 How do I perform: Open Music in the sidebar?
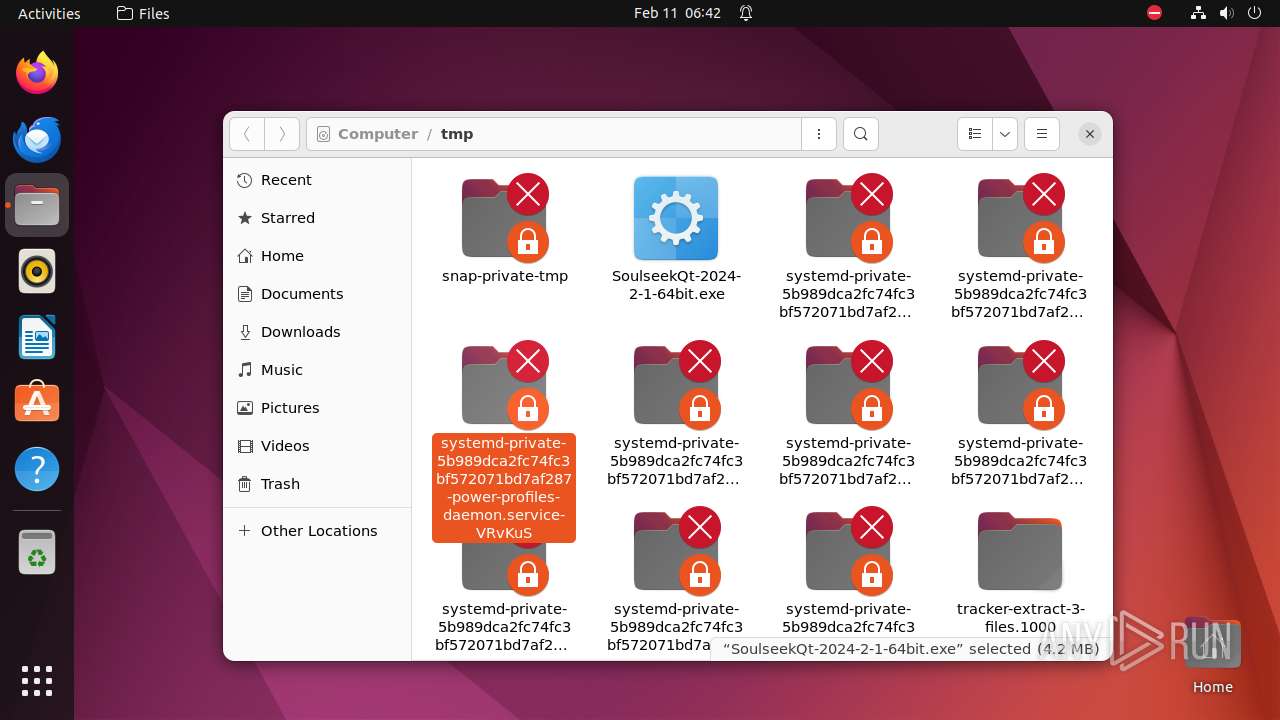(x=317, y=370)
